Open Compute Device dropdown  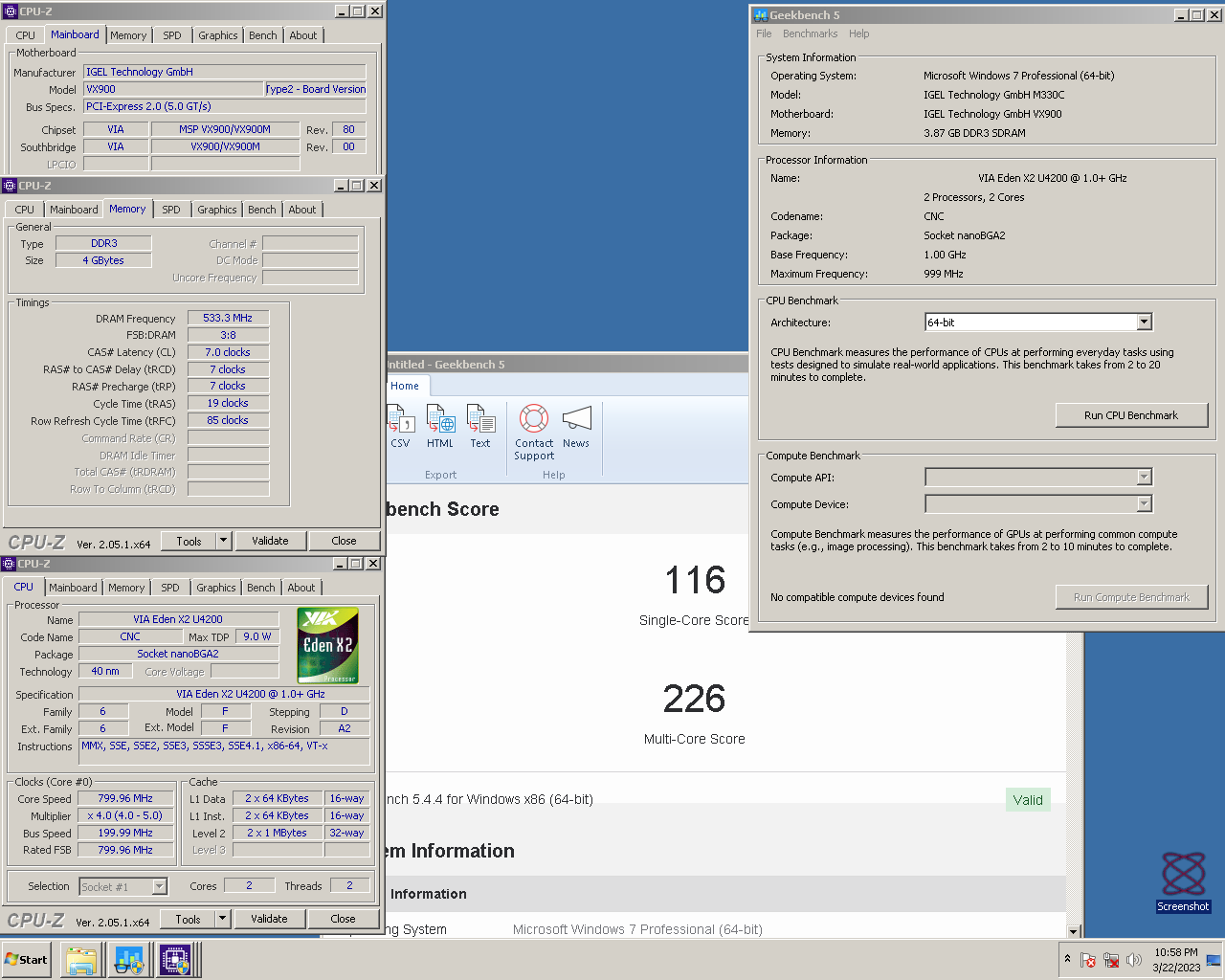point(1144,504)
